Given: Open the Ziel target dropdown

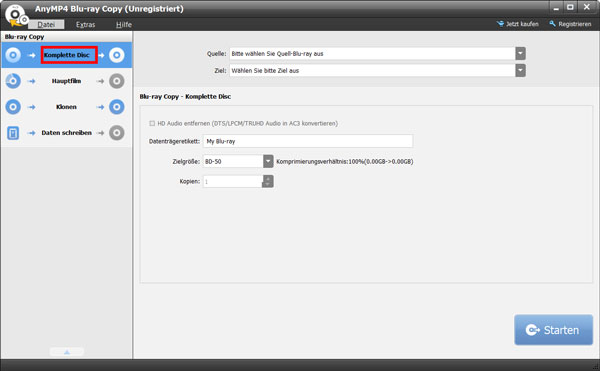Looking at the screenshot, I should [x=520, y=70].
